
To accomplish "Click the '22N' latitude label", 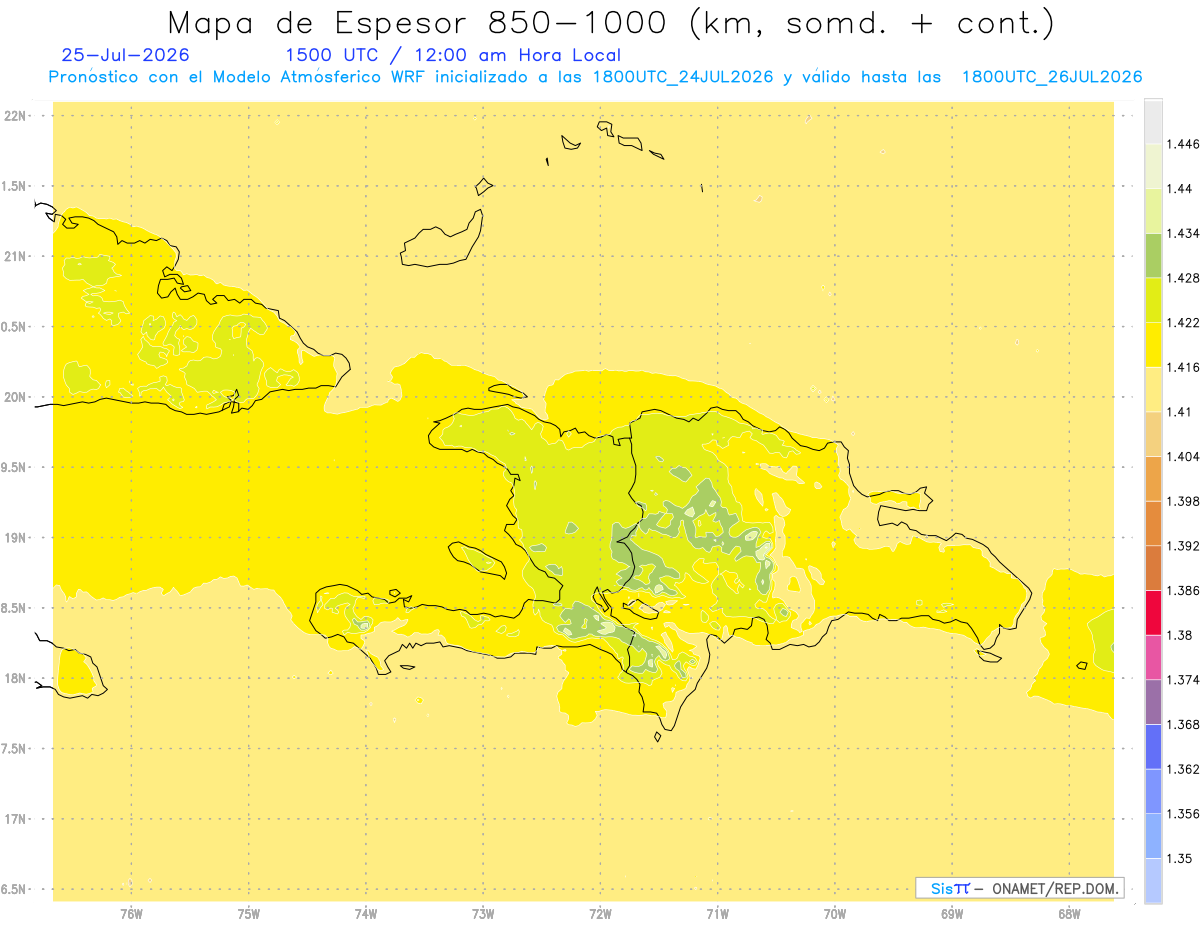I will (x=16, y=116).
